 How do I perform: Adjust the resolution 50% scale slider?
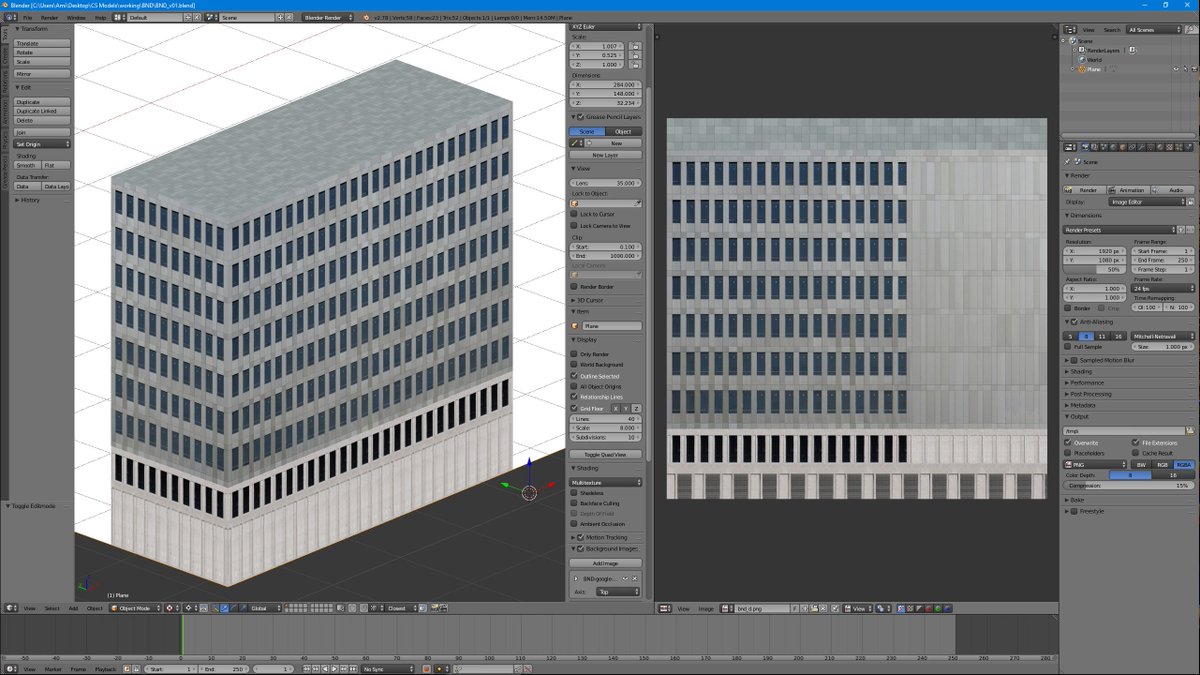[x=1095, y=269]
